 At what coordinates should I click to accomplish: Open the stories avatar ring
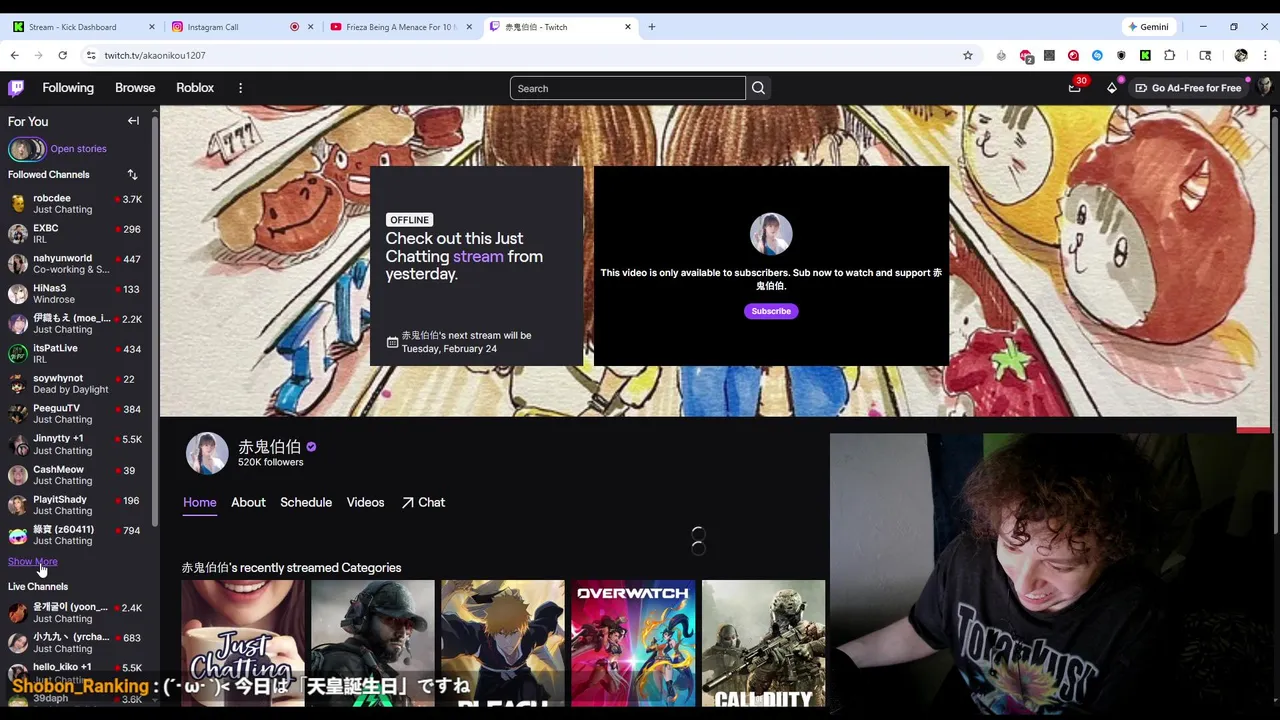point(27,149)
